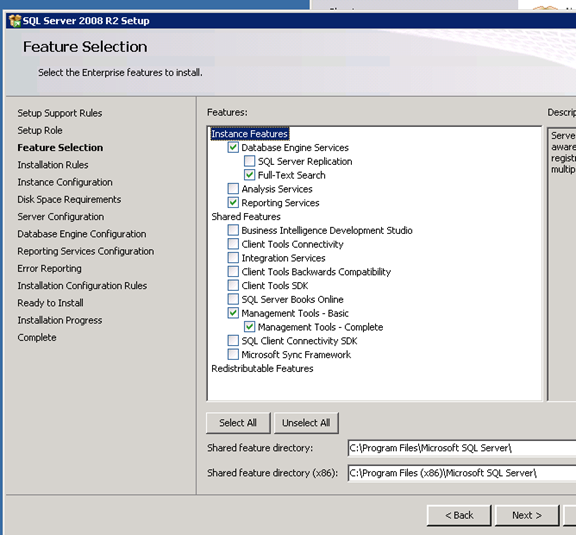Uncheck Management Tools - Basic checkbox

pyautogui.click(x=233, y=313)
